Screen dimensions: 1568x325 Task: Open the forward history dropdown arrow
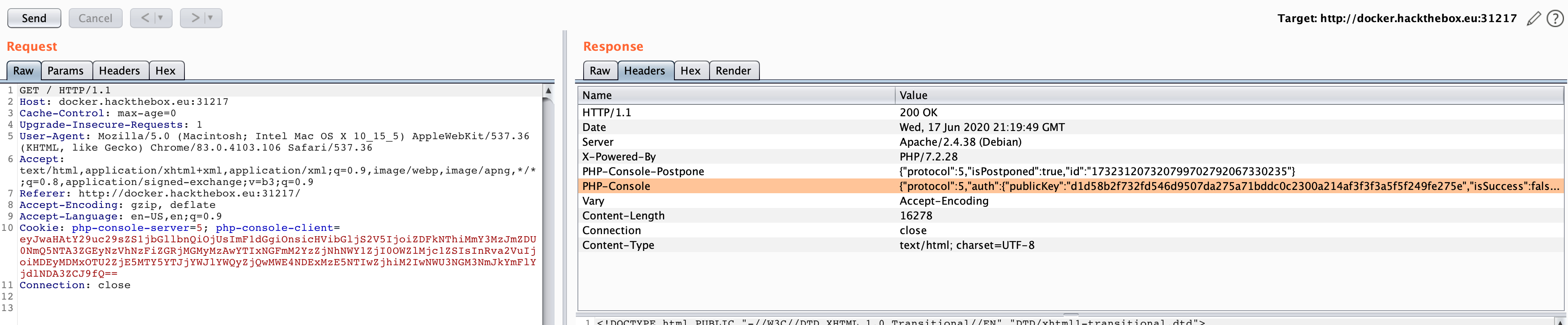point(211,18)
